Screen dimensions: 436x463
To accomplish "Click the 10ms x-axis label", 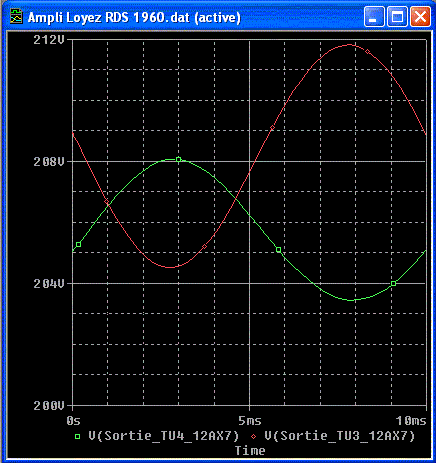I will pyautogui.click(x=411, y=421).
